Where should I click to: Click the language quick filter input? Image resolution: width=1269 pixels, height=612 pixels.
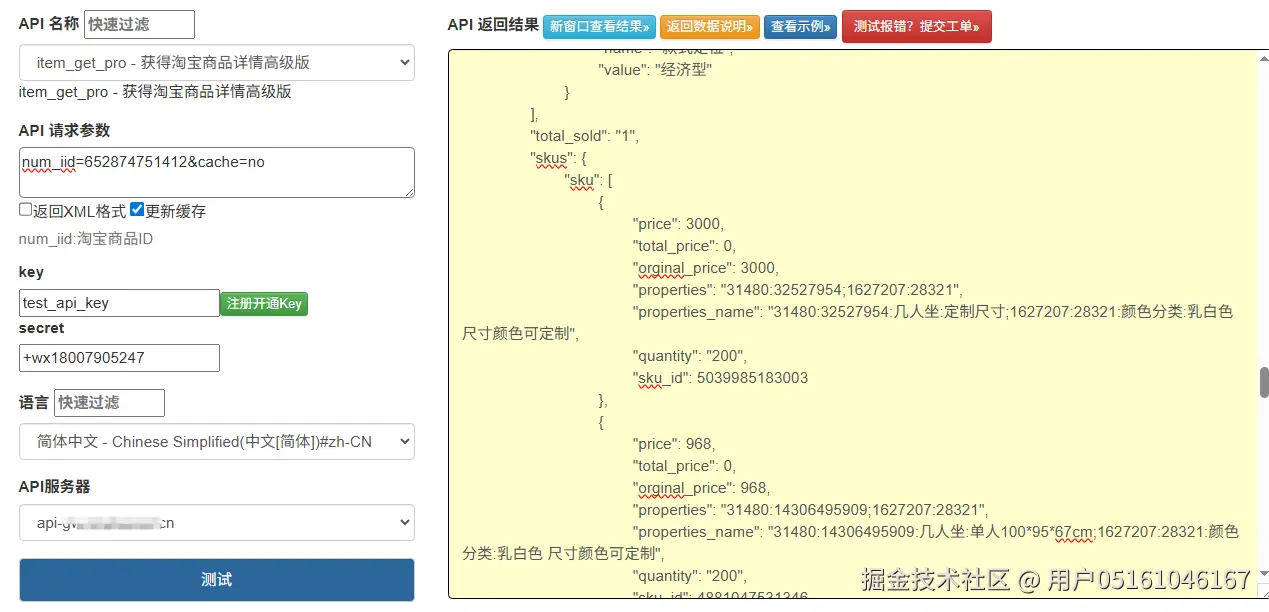pos(109,402)
